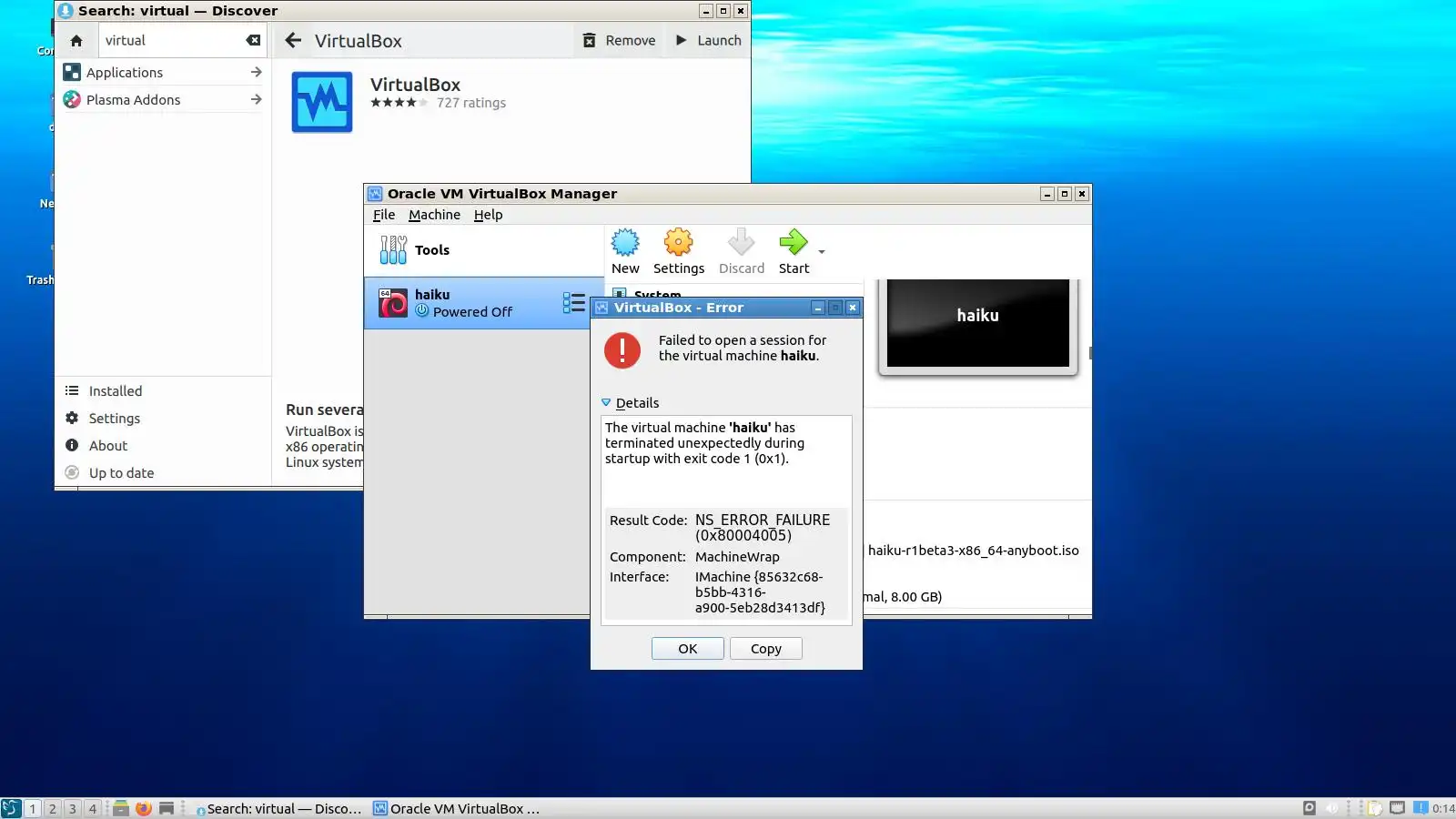Open the file manager from taskbar

coord(120,808)
